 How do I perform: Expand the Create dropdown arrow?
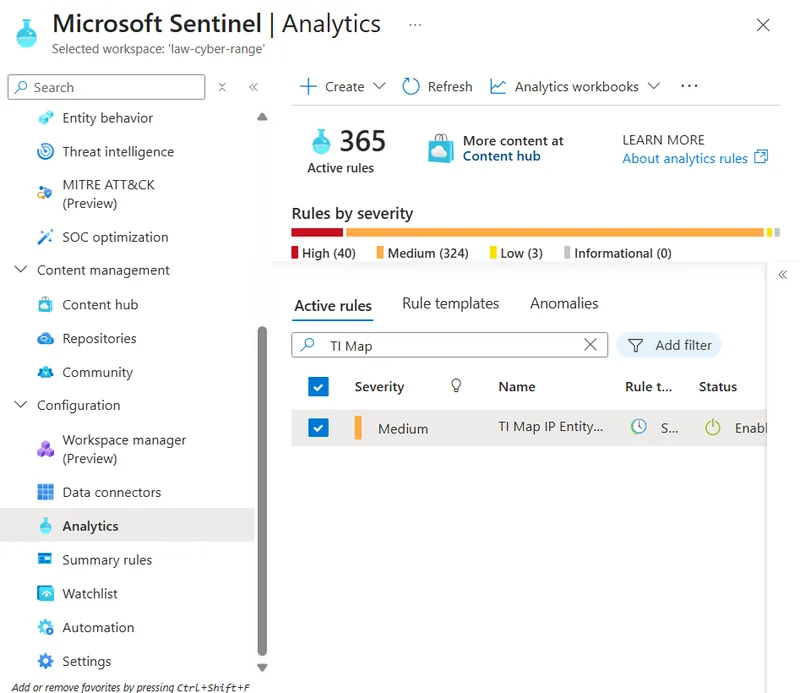tap(379, 86)
